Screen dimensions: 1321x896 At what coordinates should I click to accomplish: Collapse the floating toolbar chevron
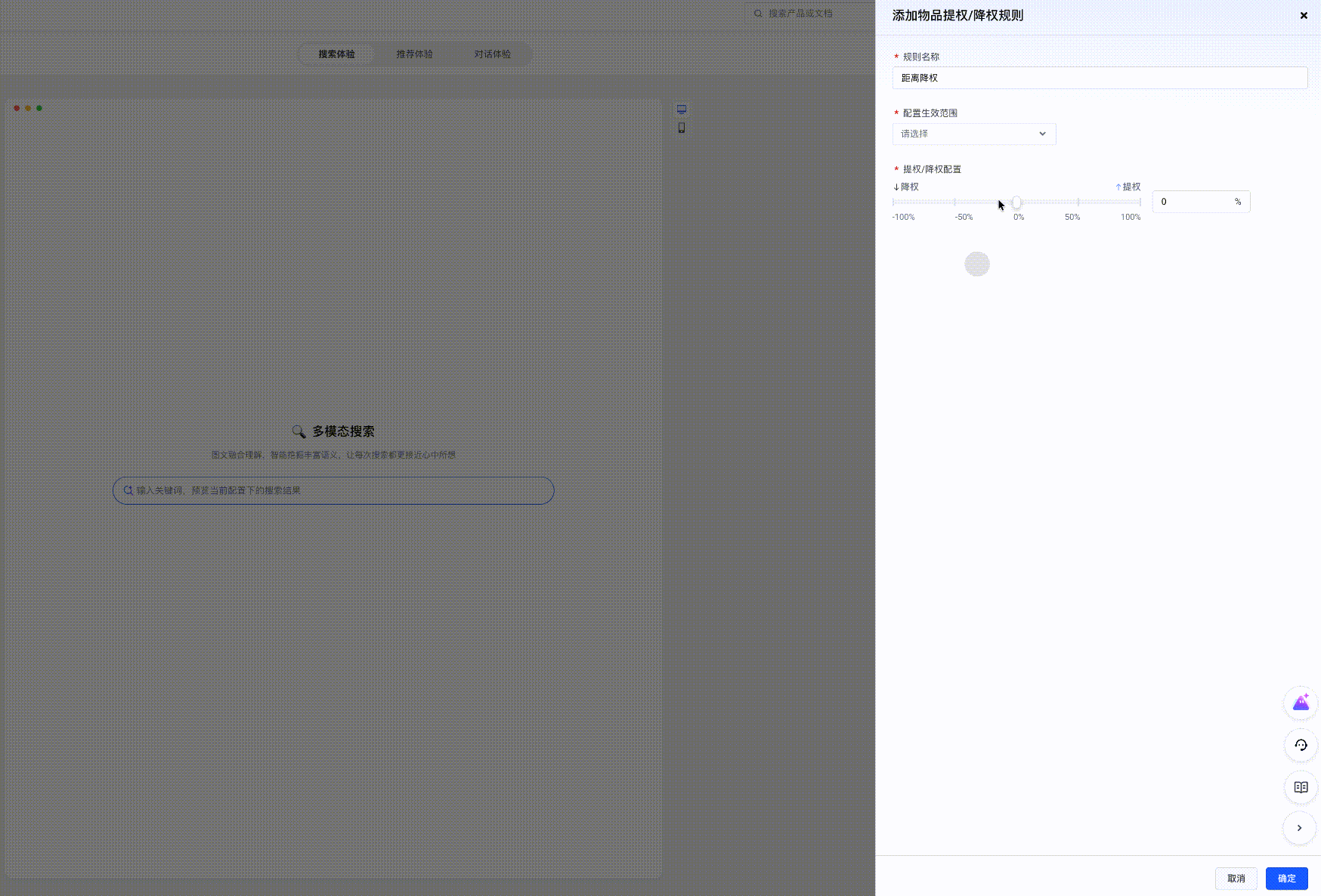(x=1300, y=828)
